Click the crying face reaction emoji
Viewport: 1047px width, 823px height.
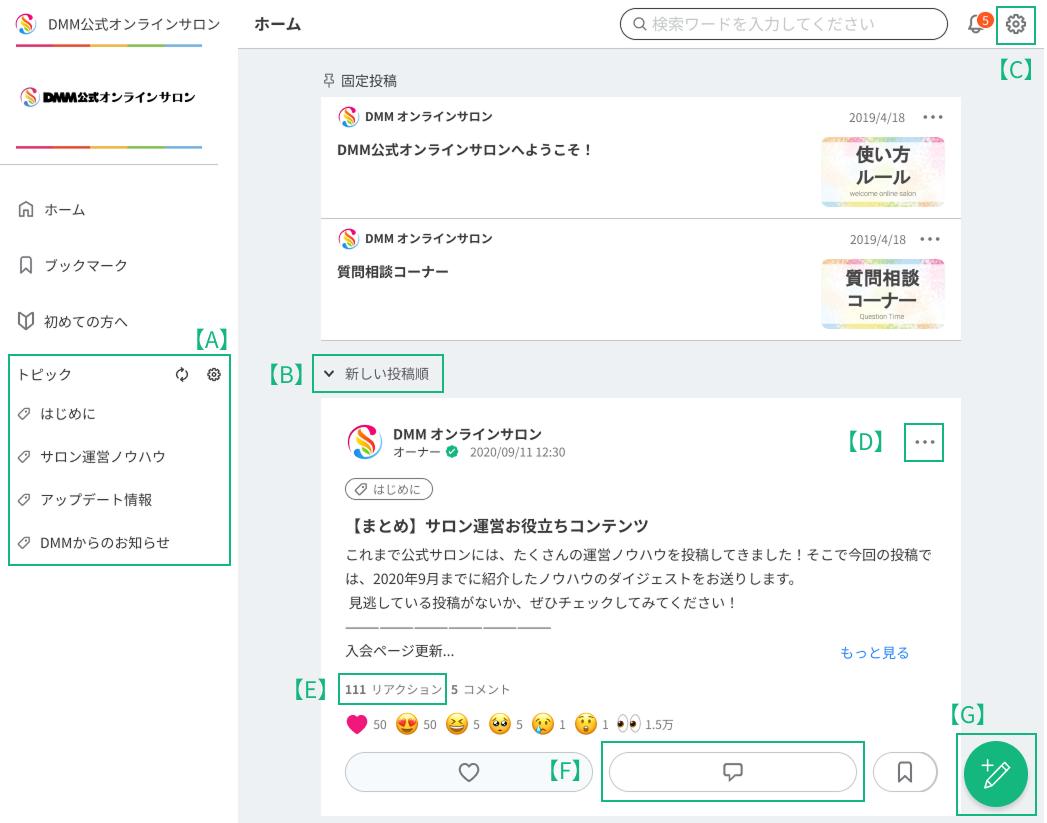[543, 724]
